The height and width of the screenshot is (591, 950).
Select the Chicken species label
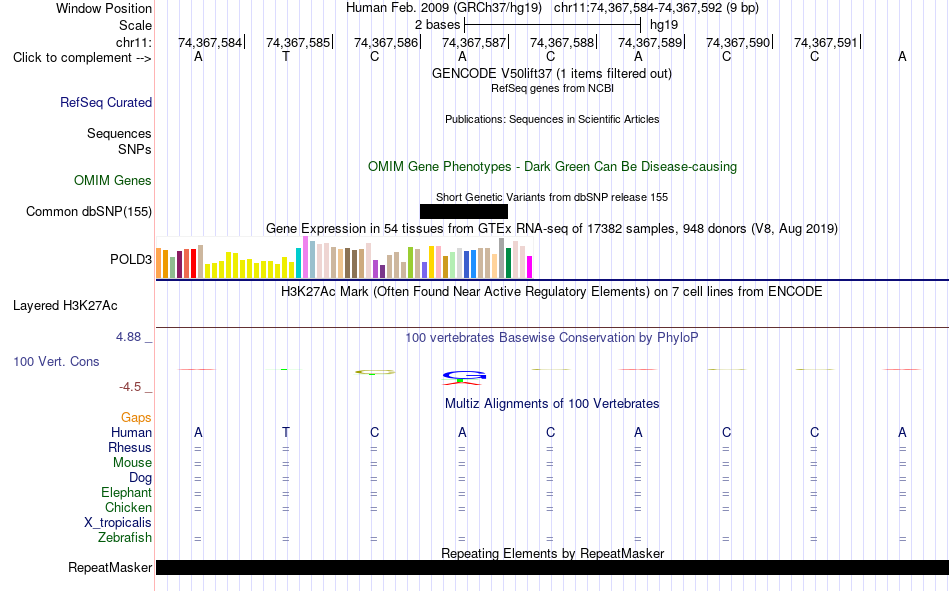tap(128, 507)
